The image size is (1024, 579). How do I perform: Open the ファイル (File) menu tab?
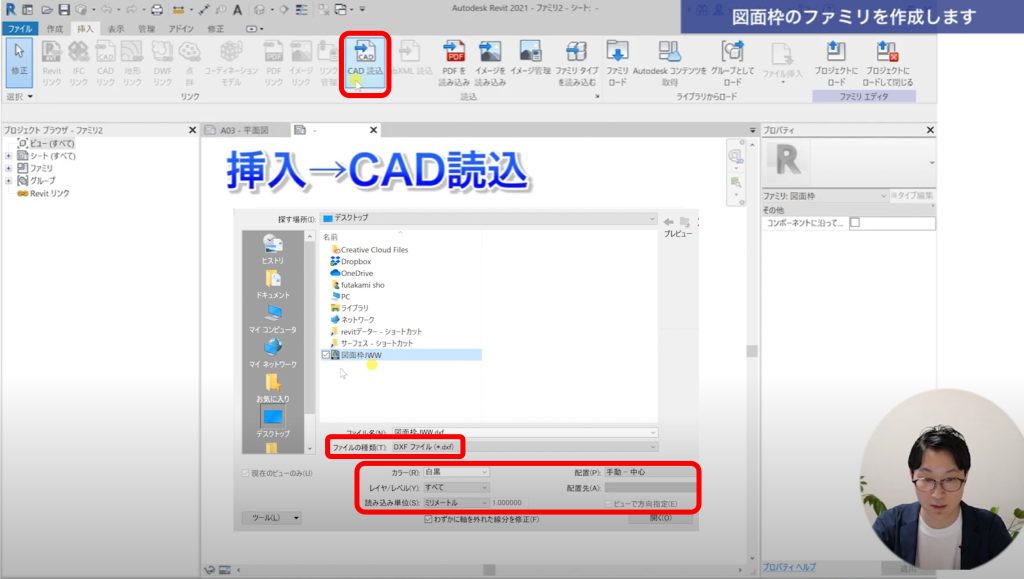[x=19, y=29]
